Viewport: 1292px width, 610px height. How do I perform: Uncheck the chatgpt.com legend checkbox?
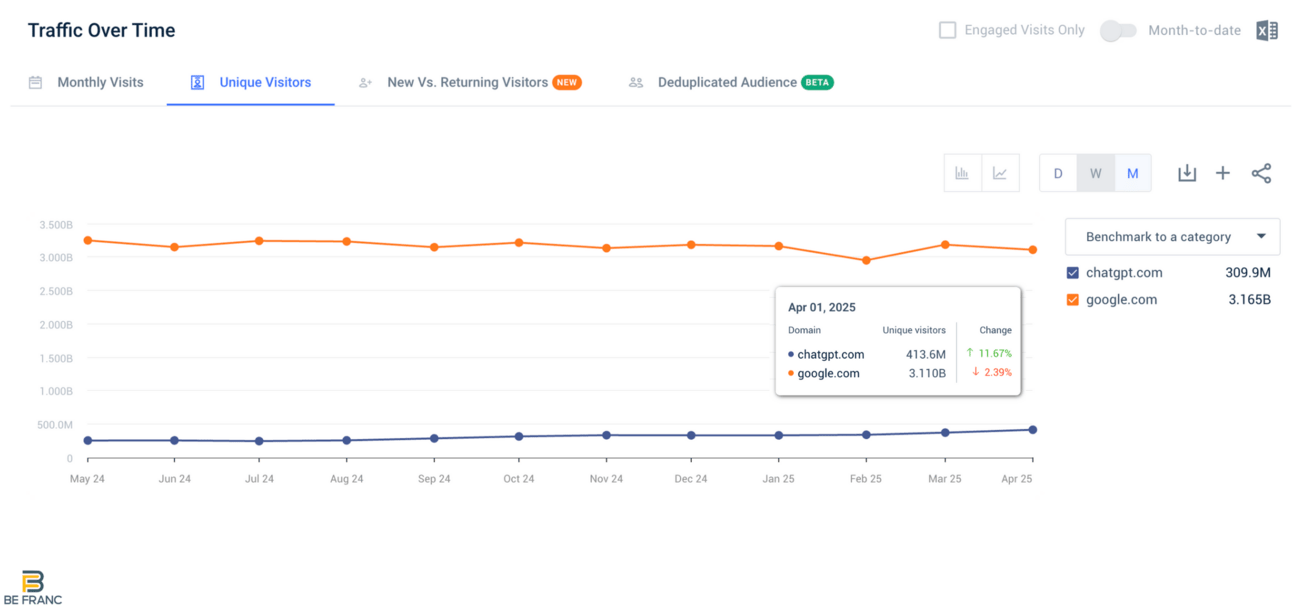pyautogui.click(x=1073, y=272)
